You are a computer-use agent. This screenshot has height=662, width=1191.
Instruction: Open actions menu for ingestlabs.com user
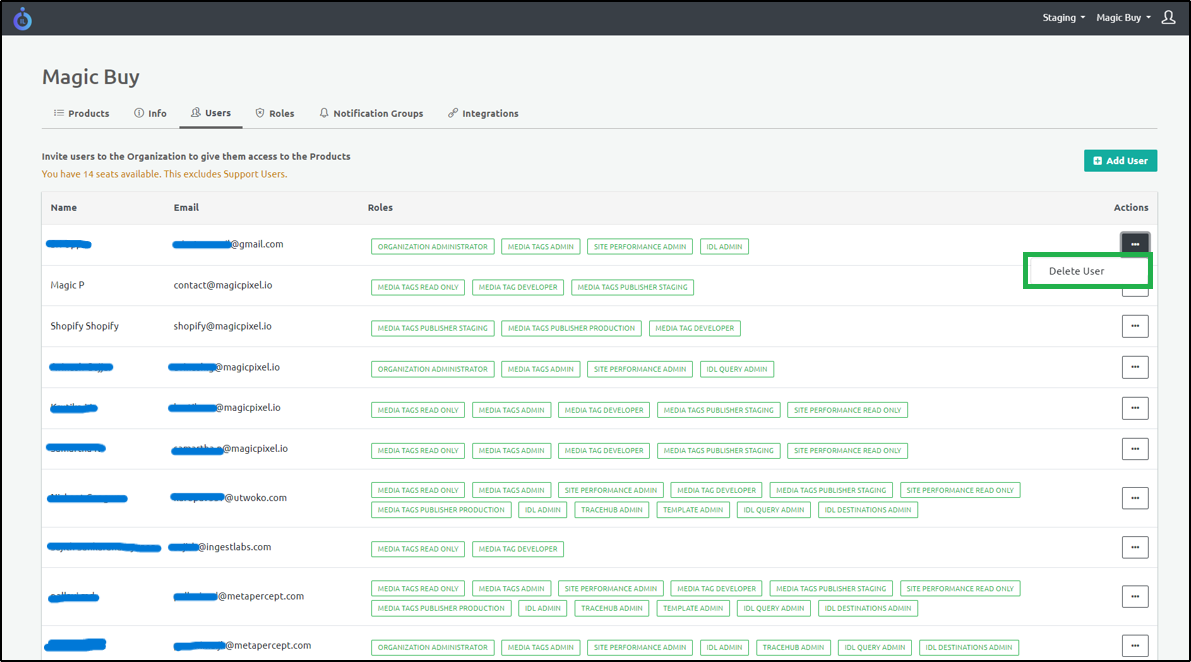[x=1135, y=547]
